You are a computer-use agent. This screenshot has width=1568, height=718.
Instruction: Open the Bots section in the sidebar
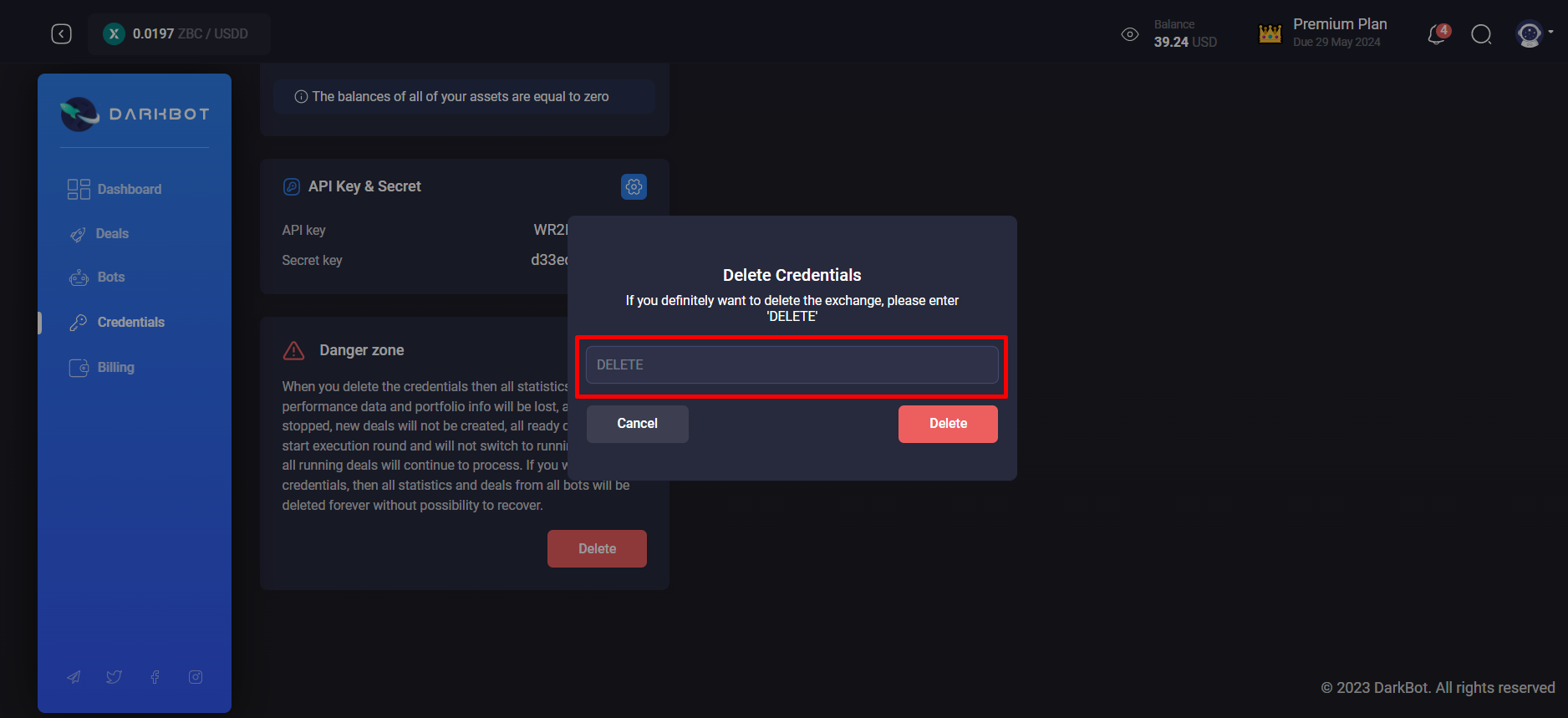click(110, 277)
